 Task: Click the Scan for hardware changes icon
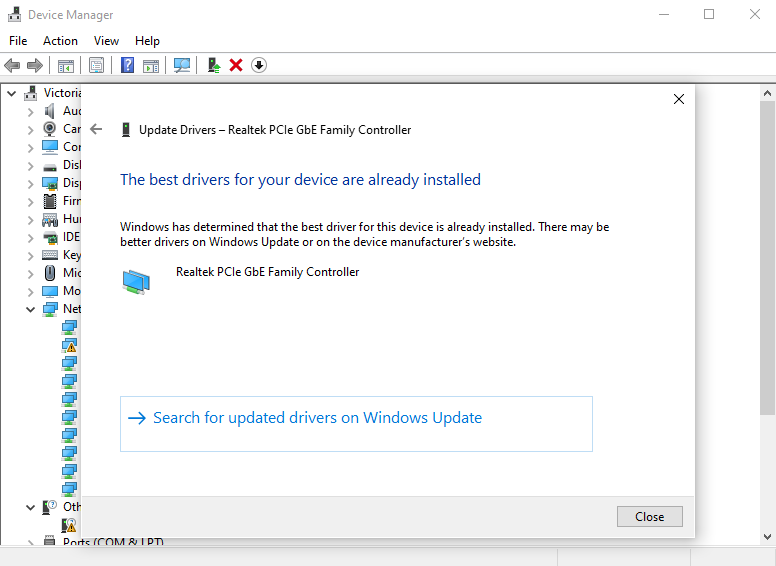click(182, 65)
